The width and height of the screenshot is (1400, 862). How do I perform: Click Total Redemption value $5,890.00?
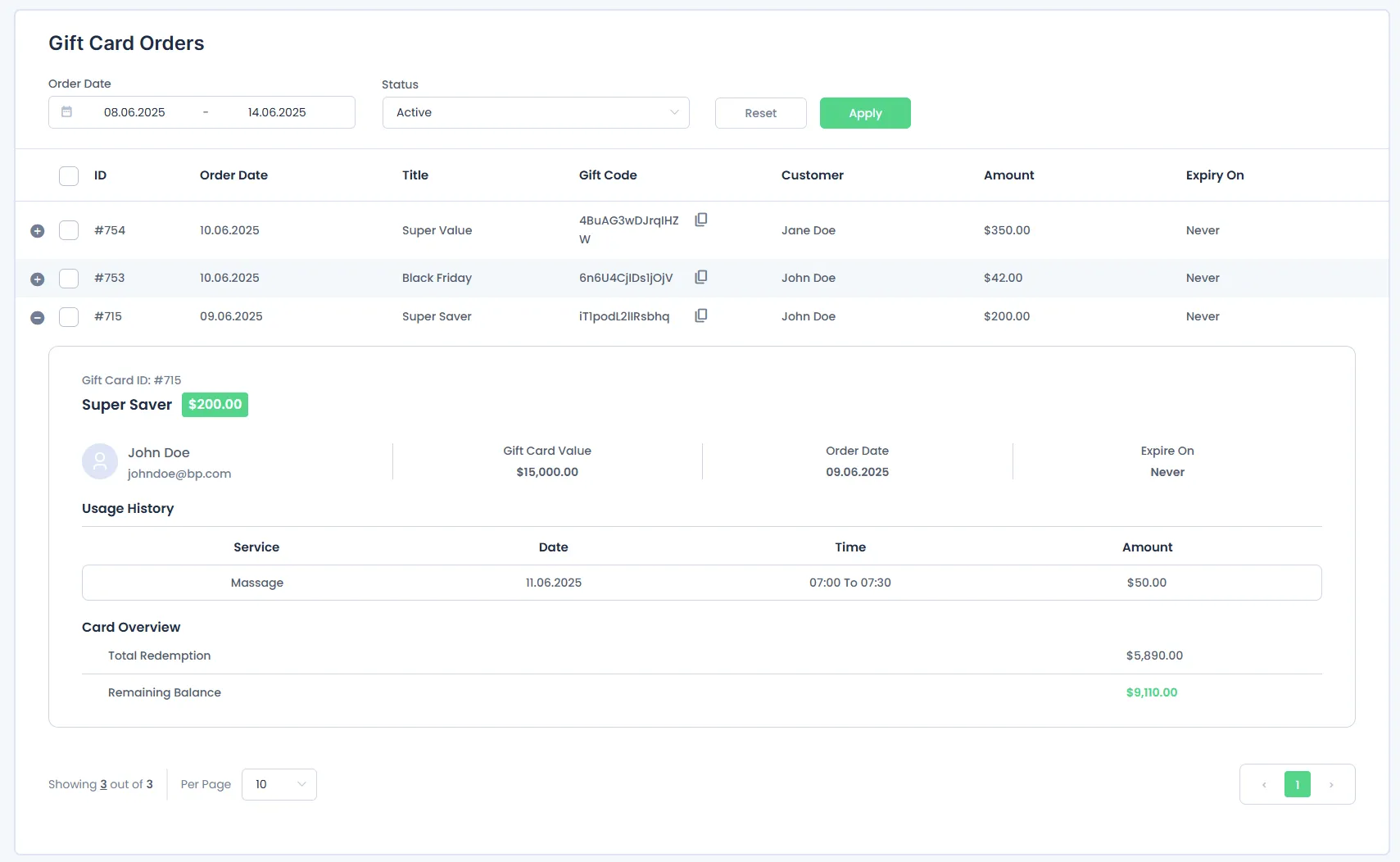click(1154, 656)
